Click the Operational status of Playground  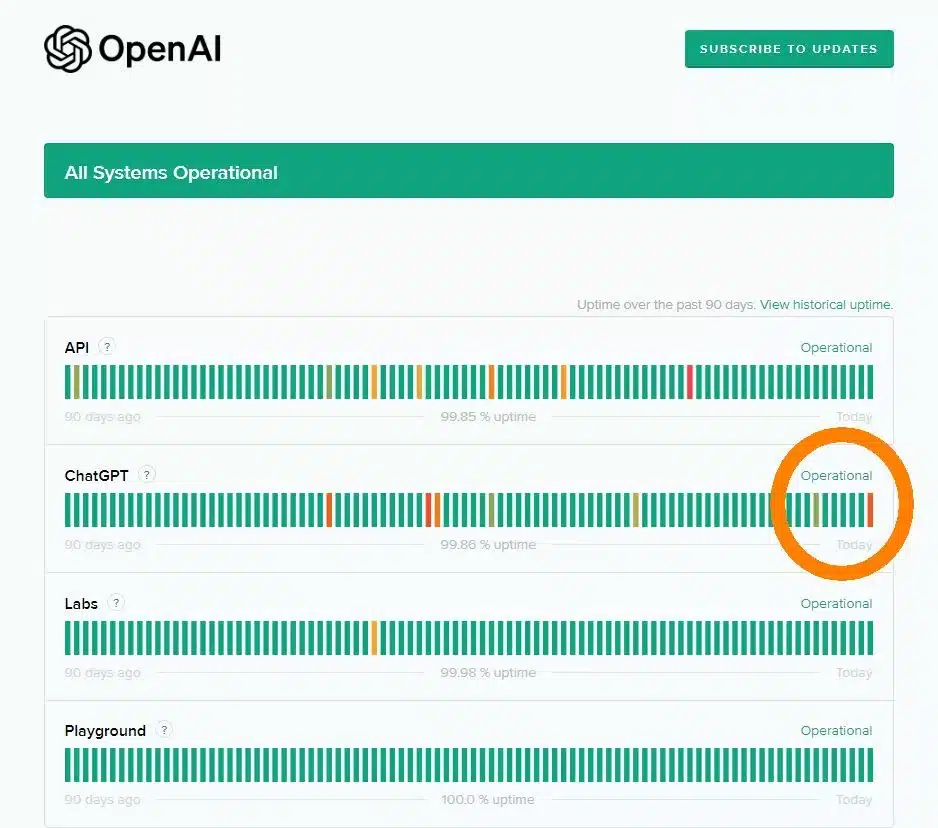point(836,730)
